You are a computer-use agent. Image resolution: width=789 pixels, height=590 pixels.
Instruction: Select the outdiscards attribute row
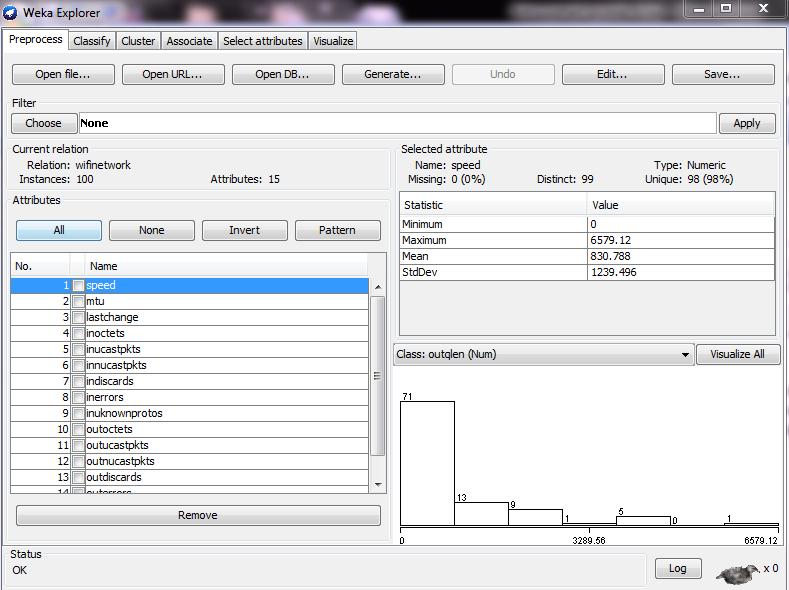(x=190, y=477)
